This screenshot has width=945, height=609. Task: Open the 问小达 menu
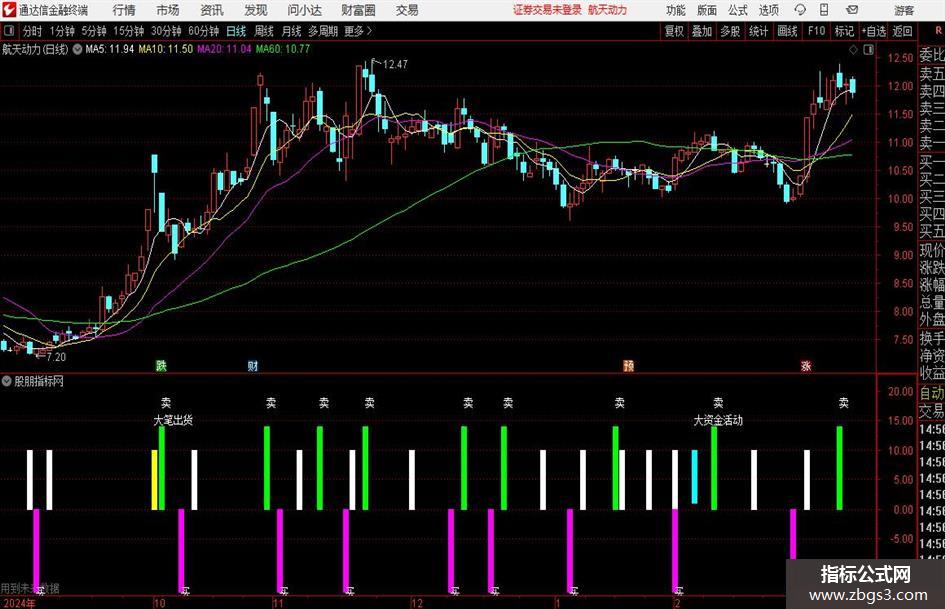tap(304, 10)
